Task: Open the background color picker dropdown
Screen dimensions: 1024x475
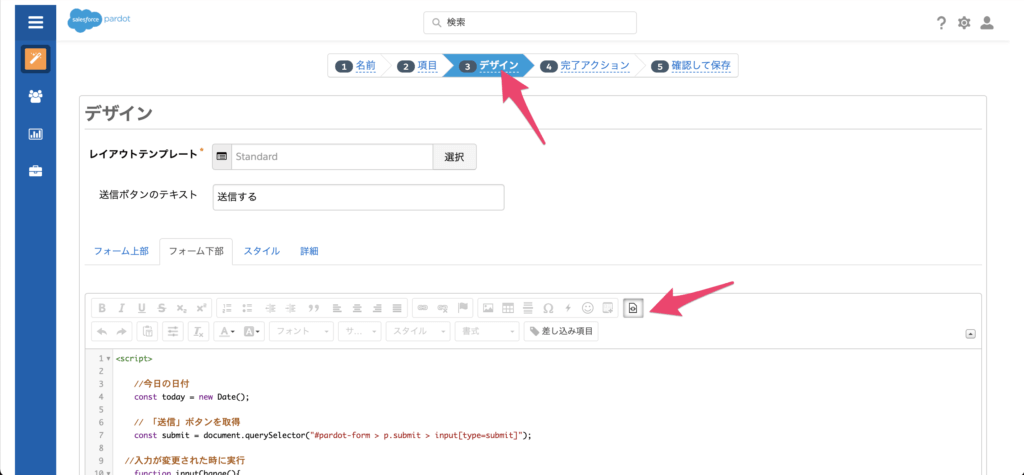Action: (253, 332)
